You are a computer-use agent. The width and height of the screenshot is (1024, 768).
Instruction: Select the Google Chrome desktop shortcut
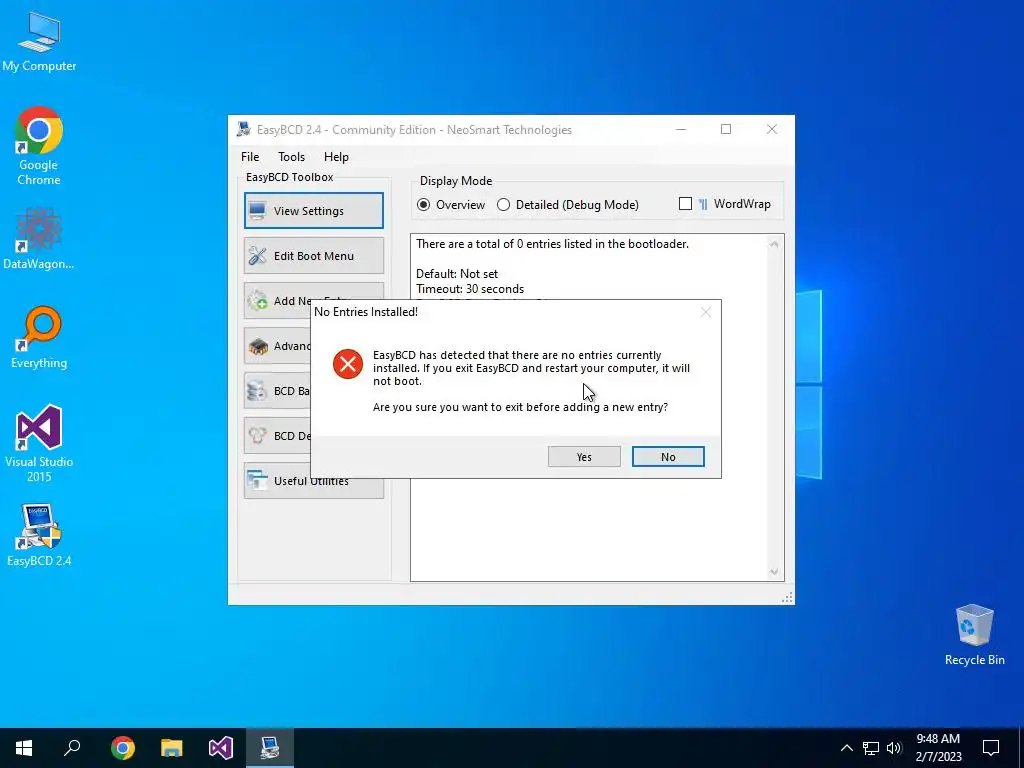click(x=39, y=146)
